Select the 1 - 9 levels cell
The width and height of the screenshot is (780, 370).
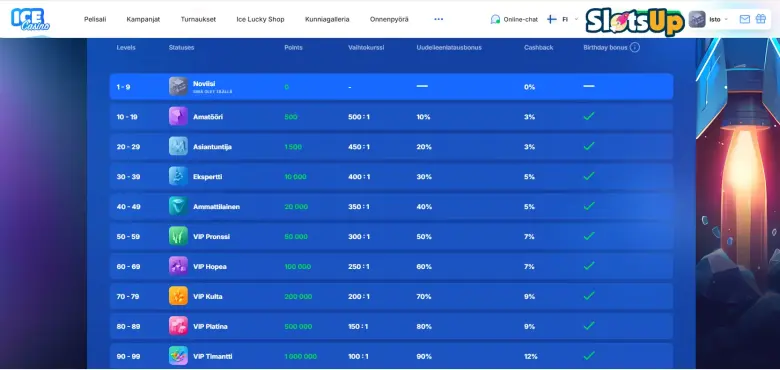pos(123,87)
